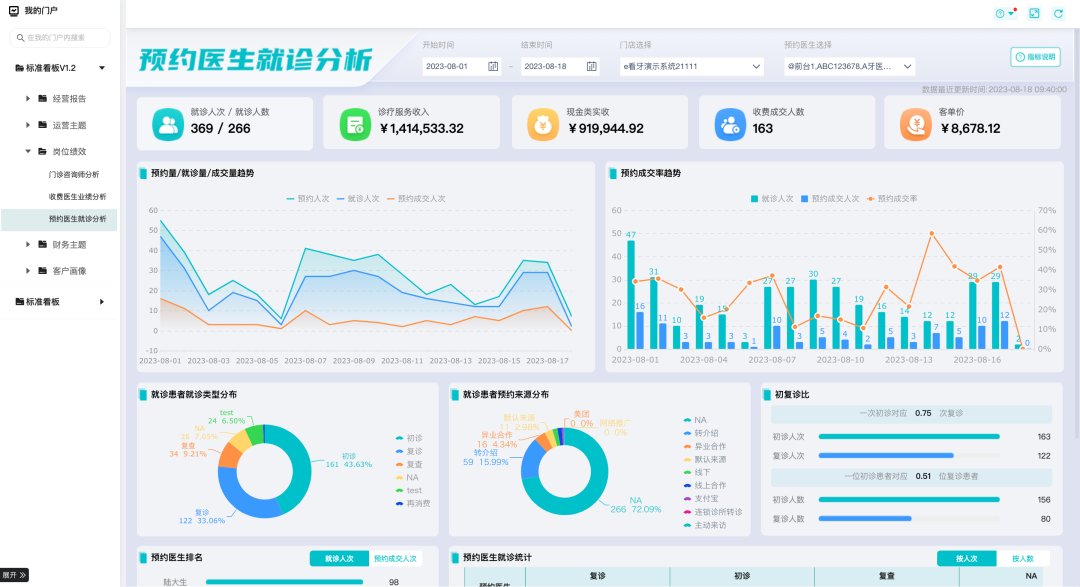This screenshot has width=1080, height=587.
Task: Toggle 异业合作 legend in source chart
Action: [x=705, y=446]
